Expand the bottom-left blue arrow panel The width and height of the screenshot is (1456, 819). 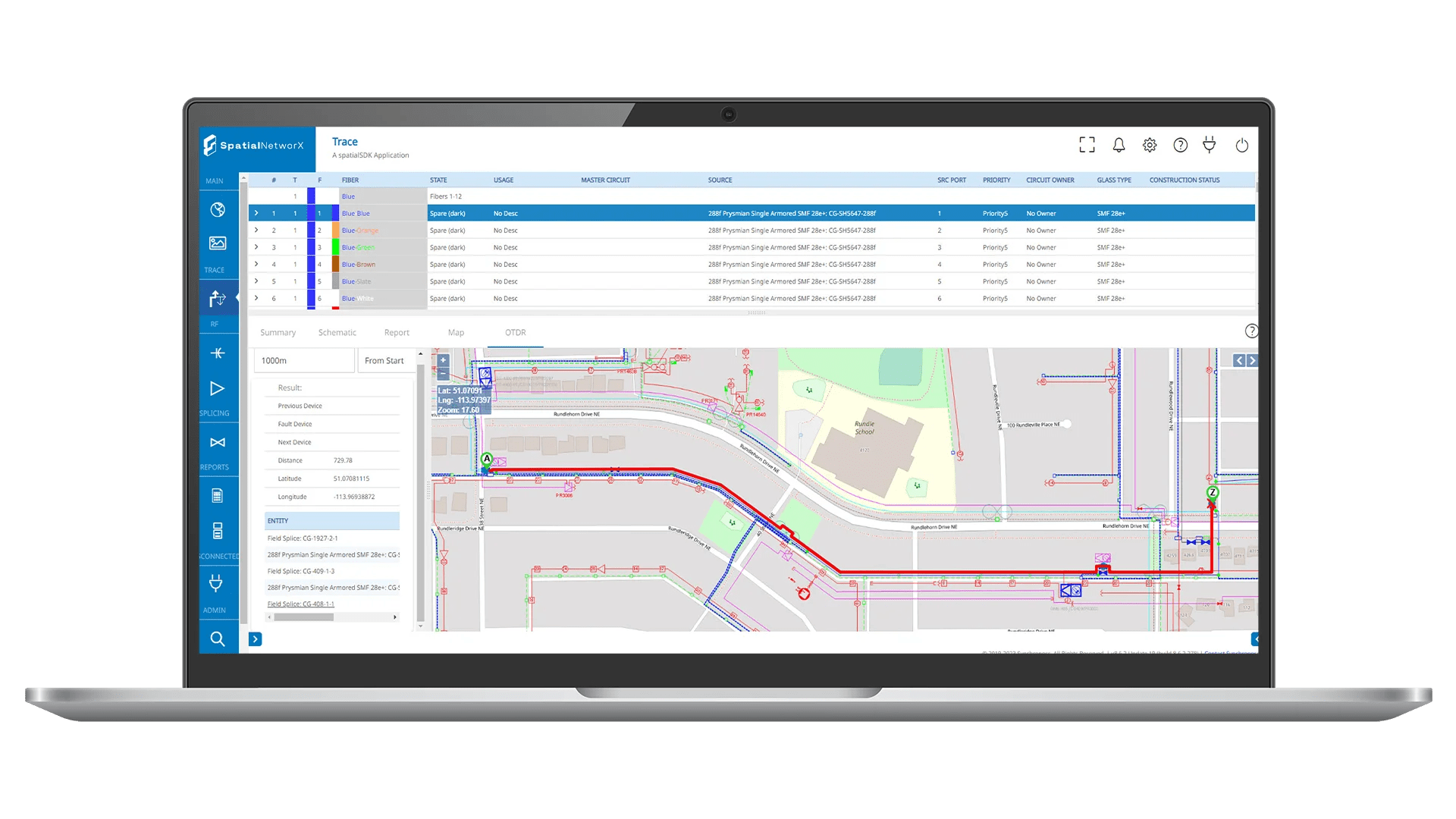(256, 639)
